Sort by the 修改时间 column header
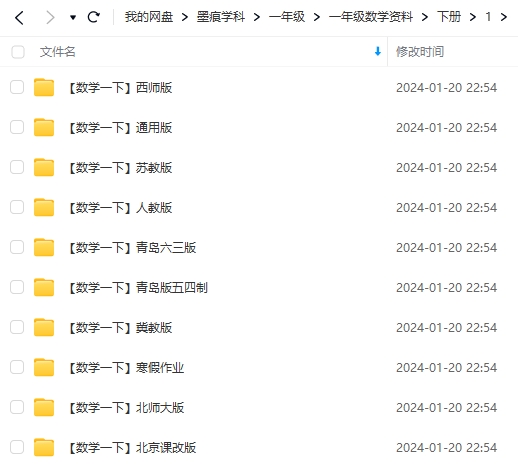This screenshot has width=518, height=465. [420, 52]
